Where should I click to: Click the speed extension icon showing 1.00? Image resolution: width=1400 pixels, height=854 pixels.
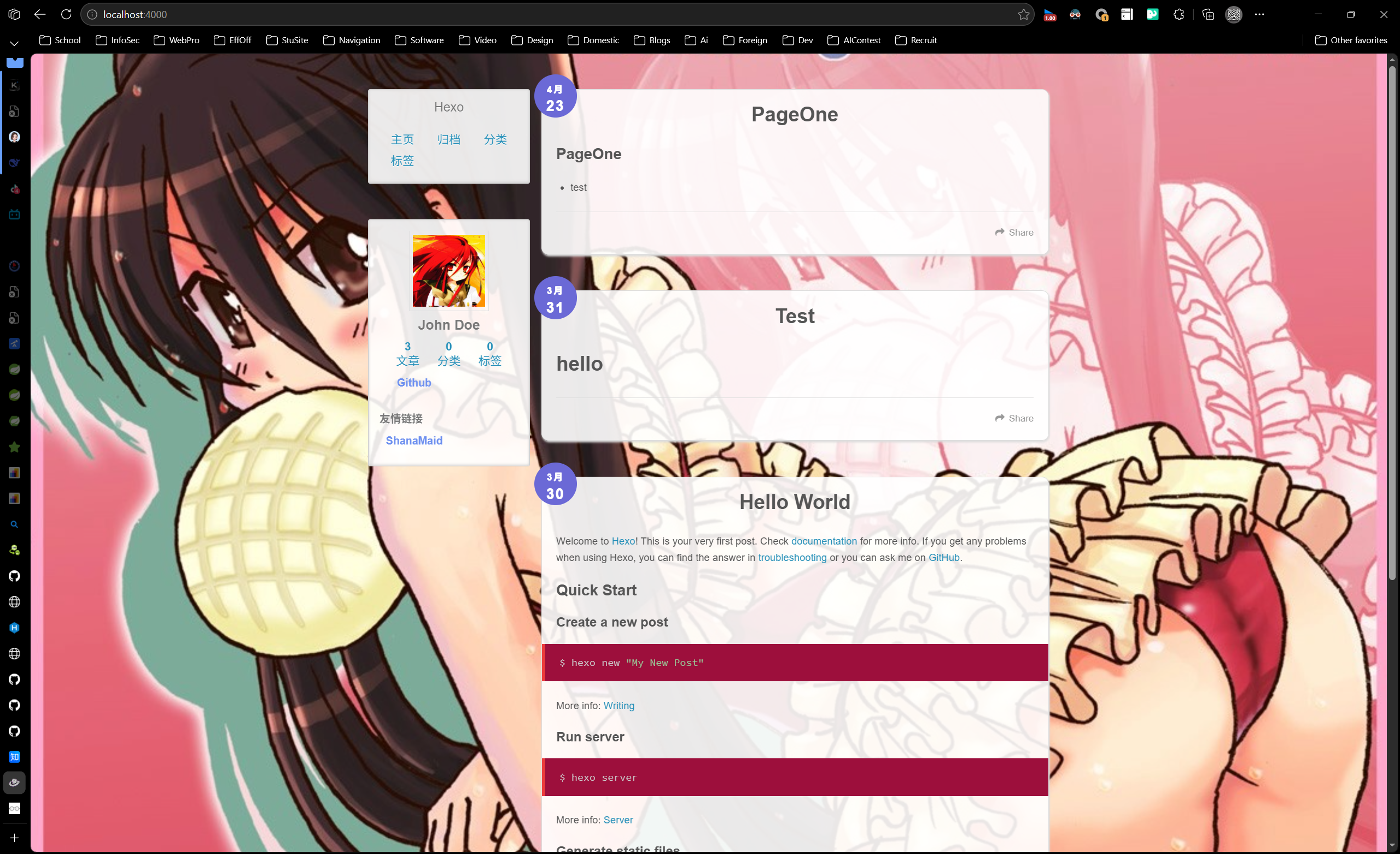coord(1049,14)
